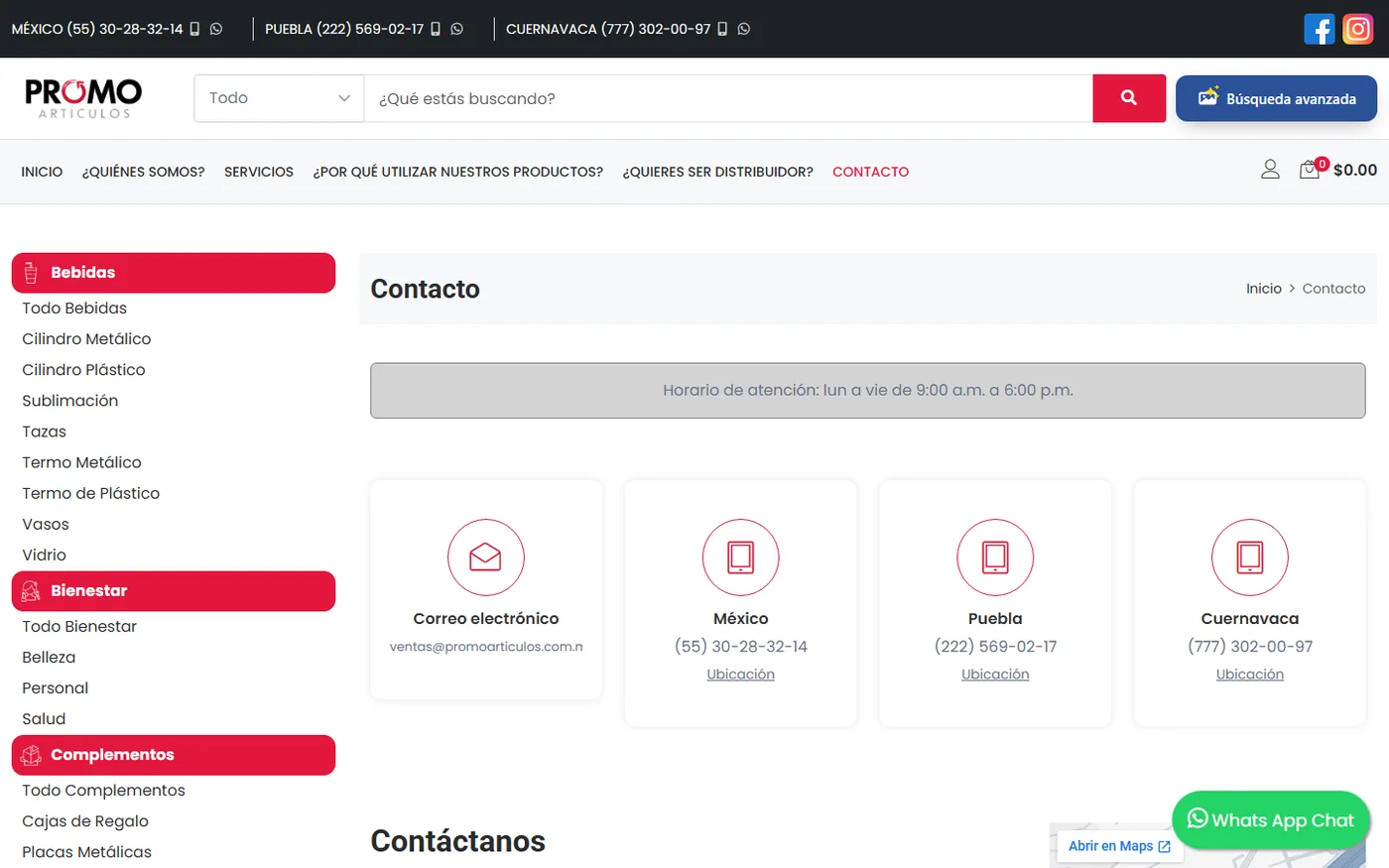Click the Inicio breadcrumb link
The width and height of the screenshot is (1389, 868).
(x=1264, y=289)
